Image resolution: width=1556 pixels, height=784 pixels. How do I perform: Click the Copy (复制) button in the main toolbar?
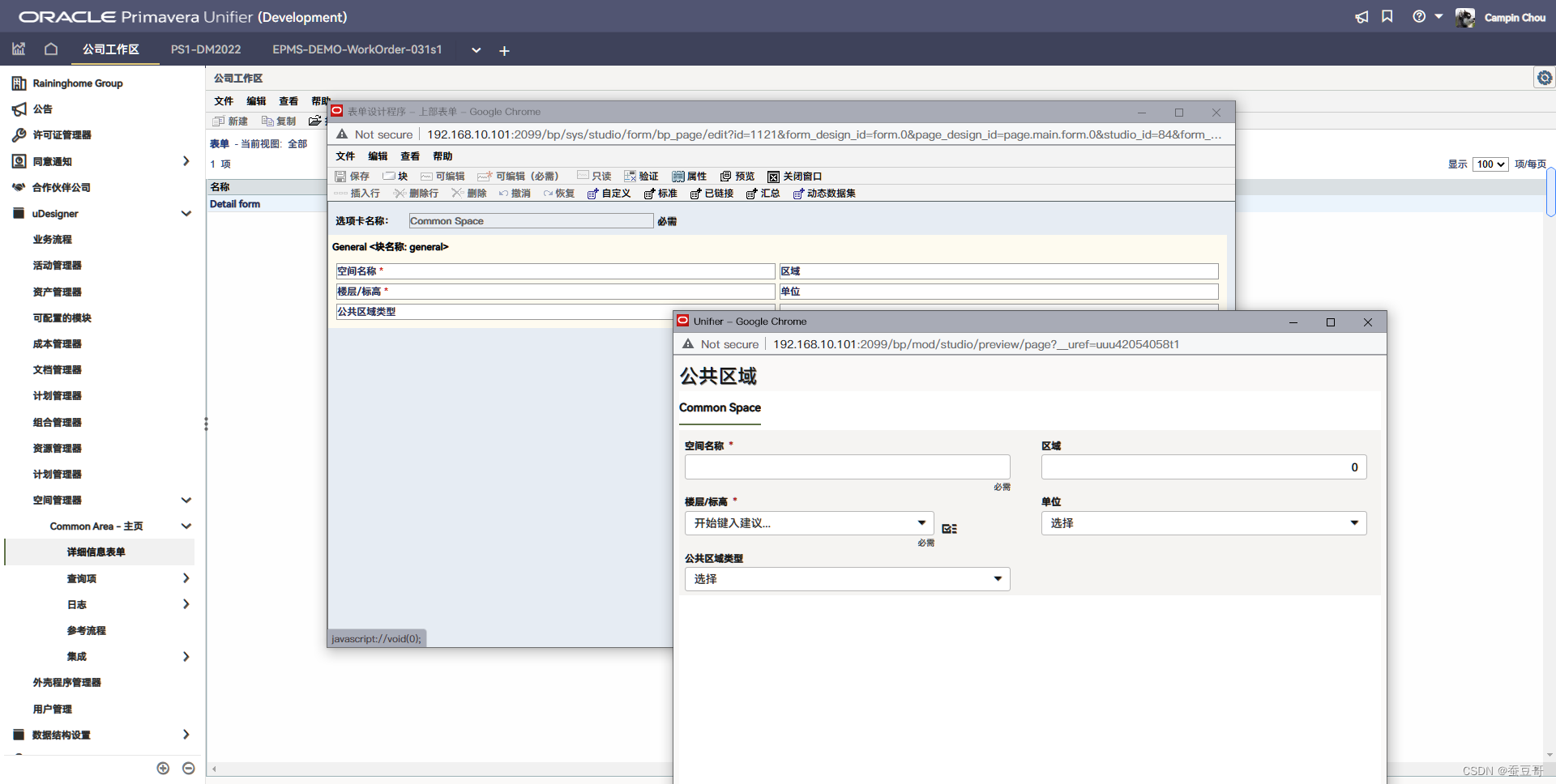279,121
